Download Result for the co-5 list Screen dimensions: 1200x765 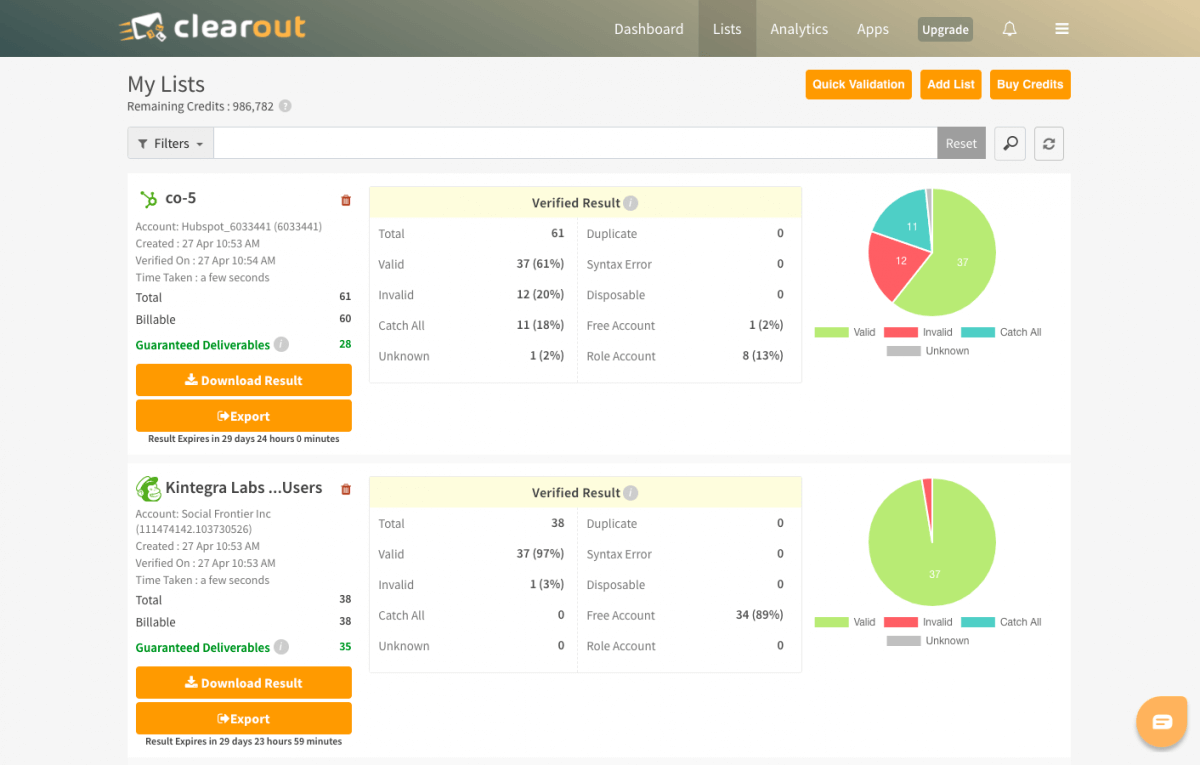pyautogui.click(x=243, y=380)
